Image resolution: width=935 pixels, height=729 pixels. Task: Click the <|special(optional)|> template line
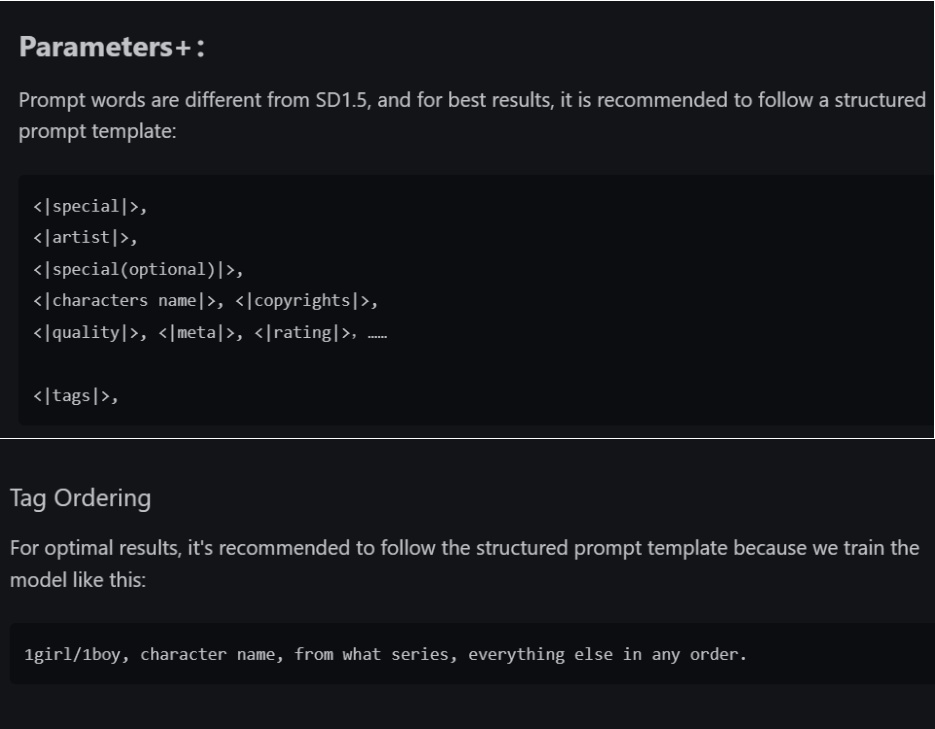click(x=138, y=269)
